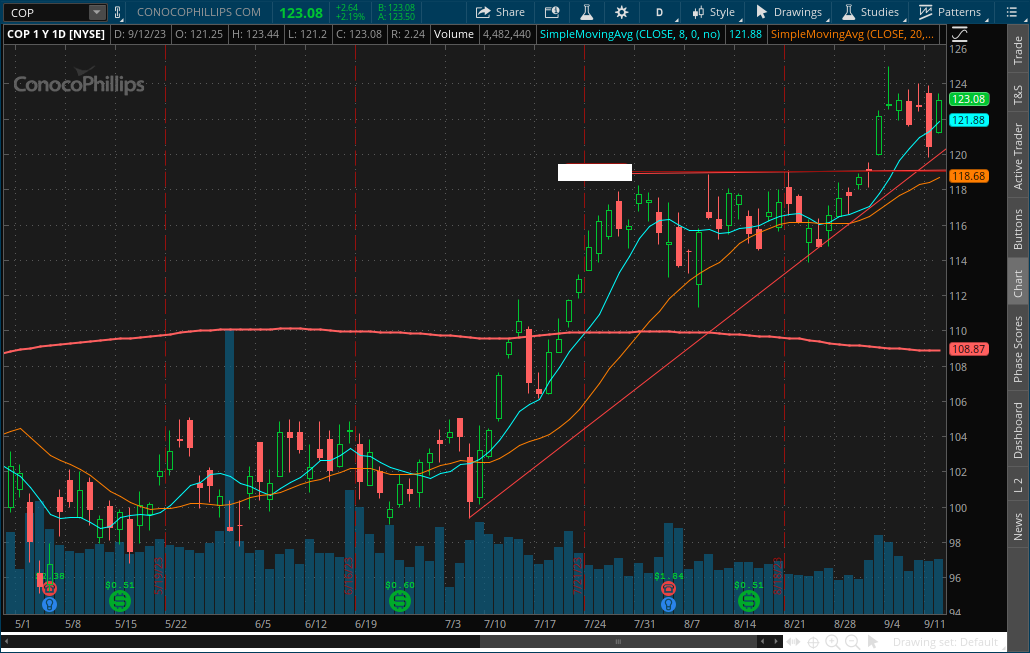
Task: Click the 123.08 last price in header
Action: tap(301, 13)
